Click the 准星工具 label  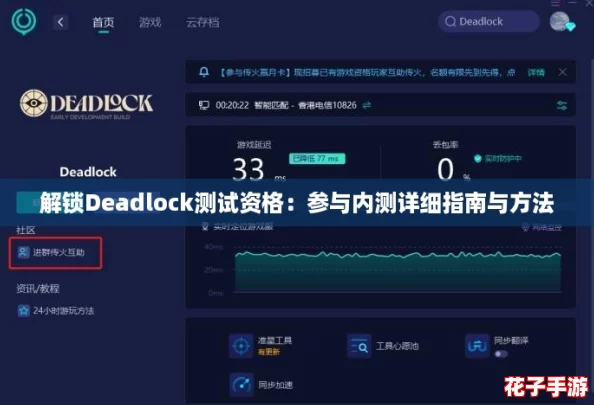(275, 340)
